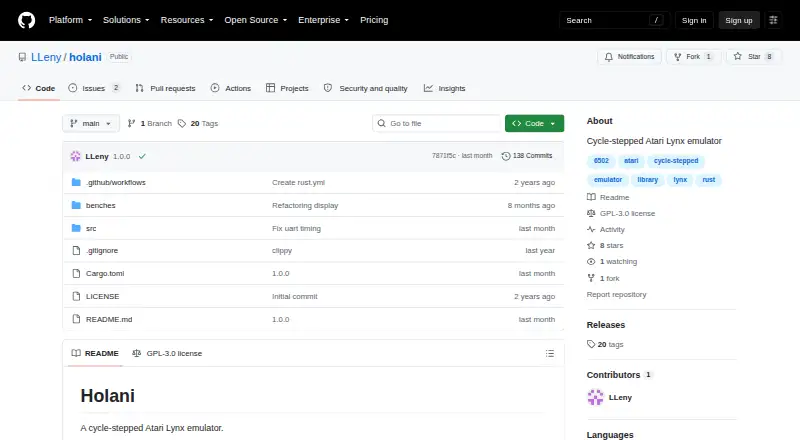Open the GitHub homepage logo
Screen dimensions: 800x440
[x=27, y=20]
